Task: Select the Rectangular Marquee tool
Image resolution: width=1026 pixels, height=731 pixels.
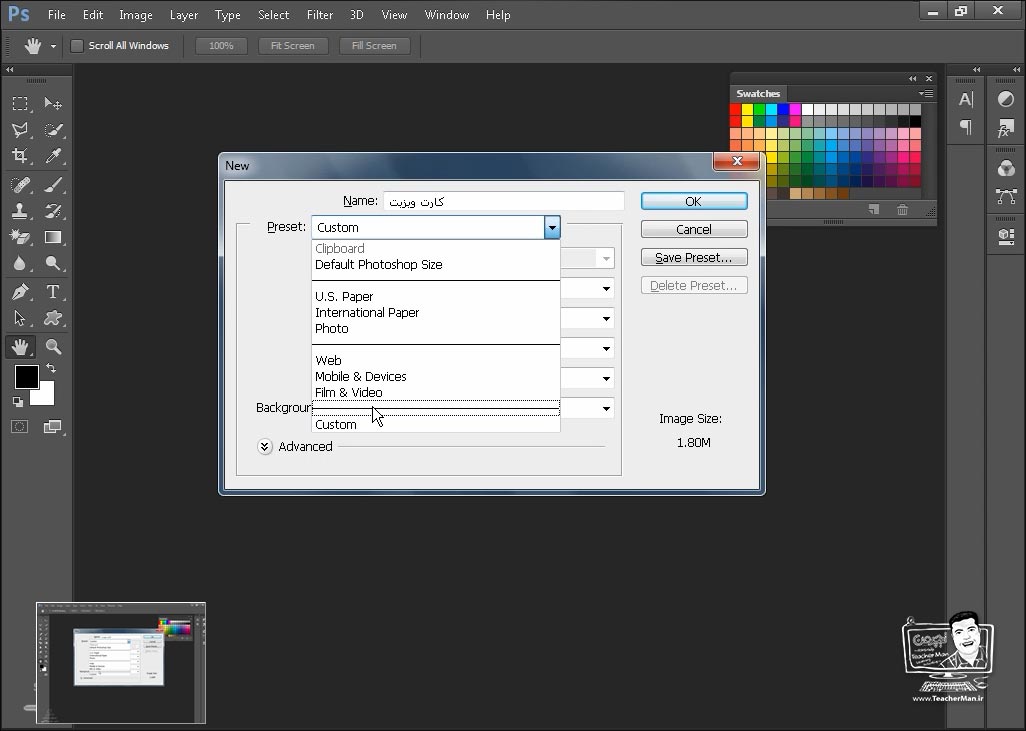Action: pyautogui.click(x=20, y=103)
